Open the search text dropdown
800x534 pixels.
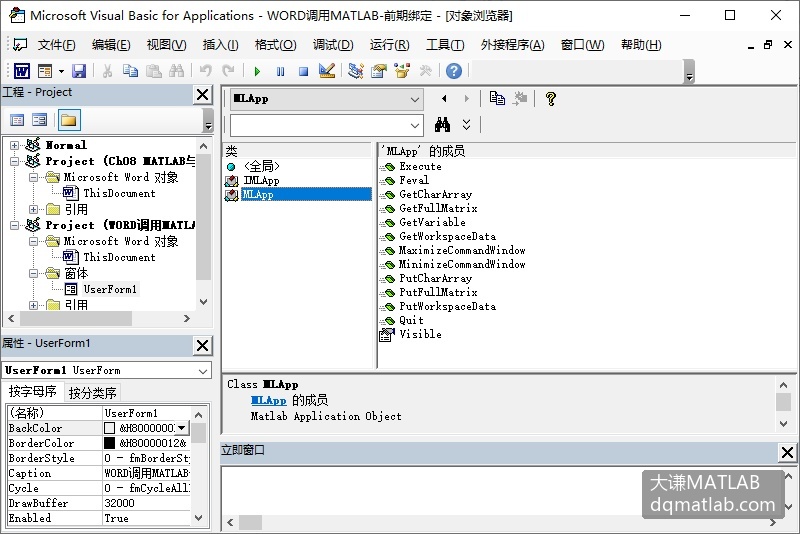415,125
